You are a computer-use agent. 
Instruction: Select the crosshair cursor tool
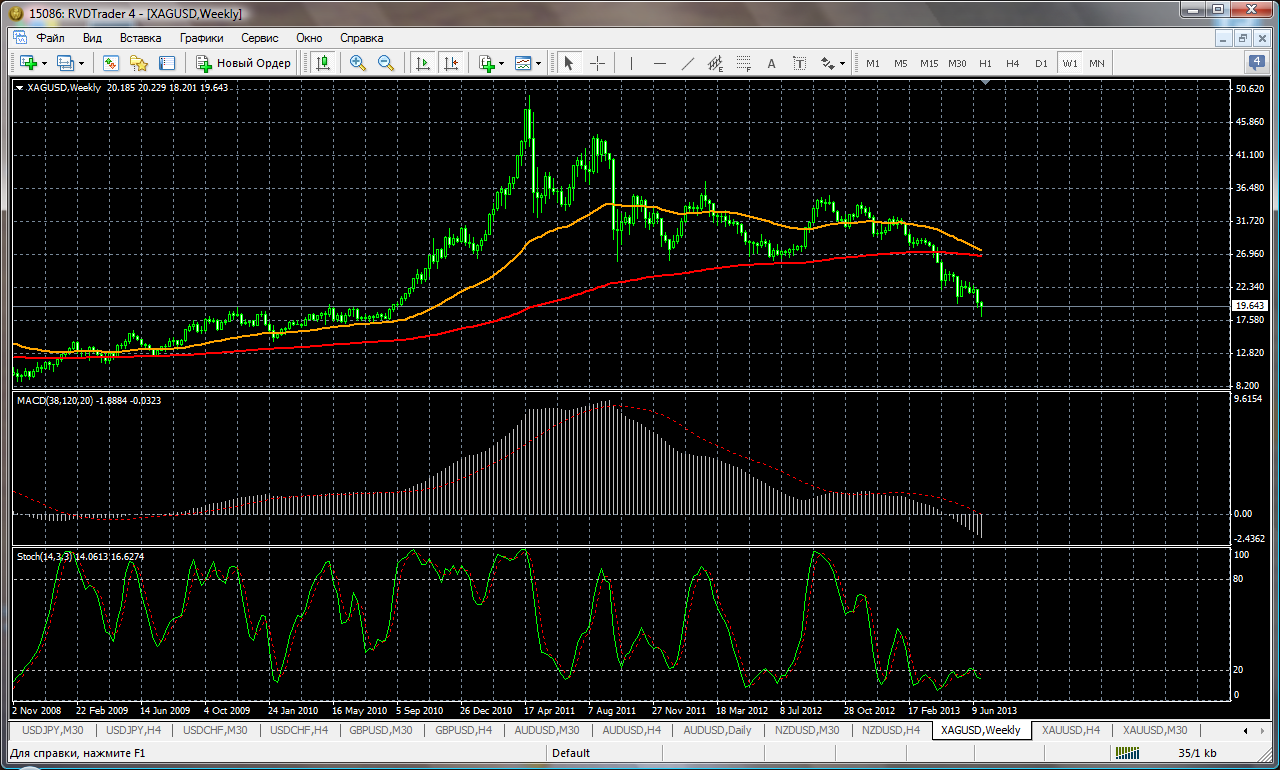tap(597, 63)
